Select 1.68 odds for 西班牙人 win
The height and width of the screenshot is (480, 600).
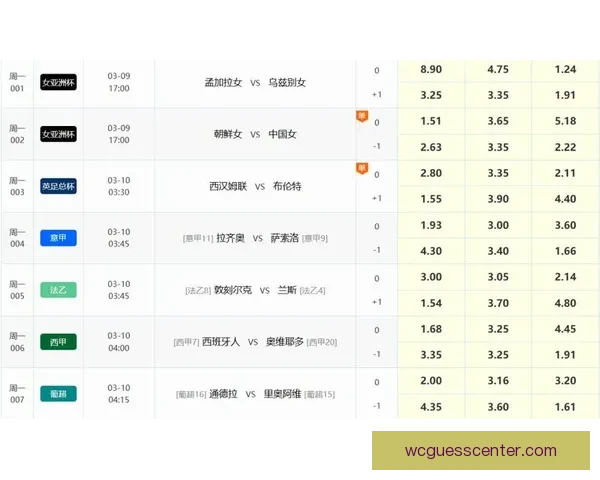point(431,329)
